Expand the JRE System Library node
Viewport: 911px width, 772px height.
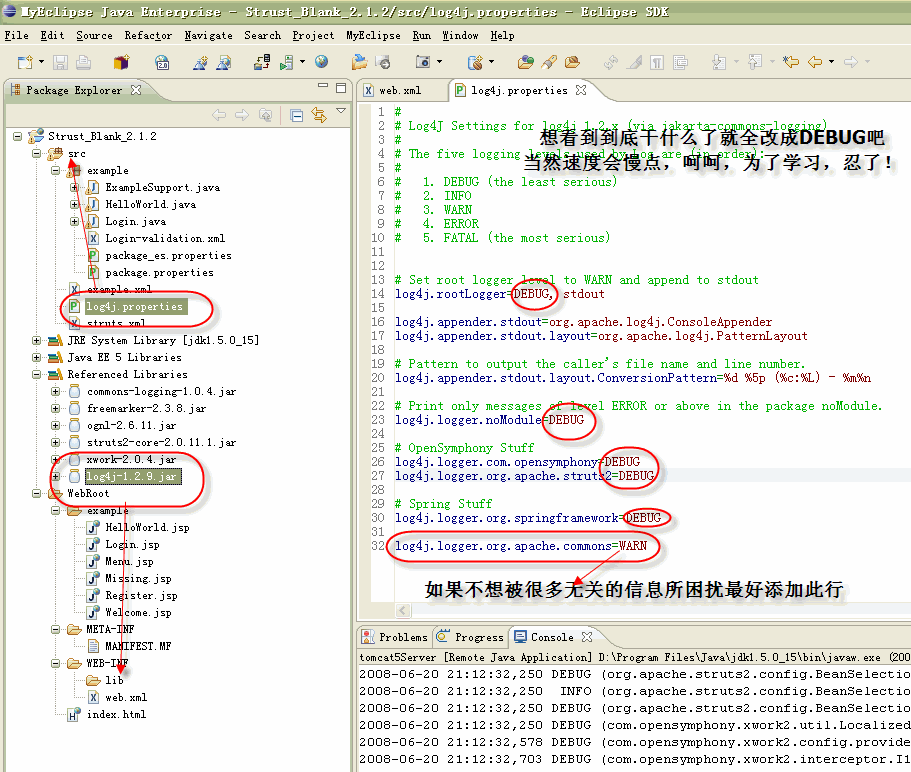(x=37, y=340)
